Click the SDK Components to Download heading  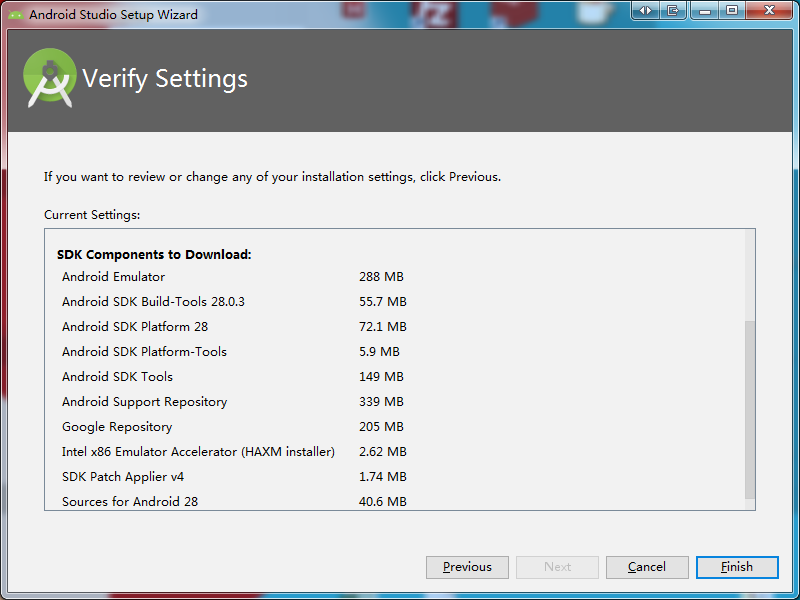tap(154, 255)
